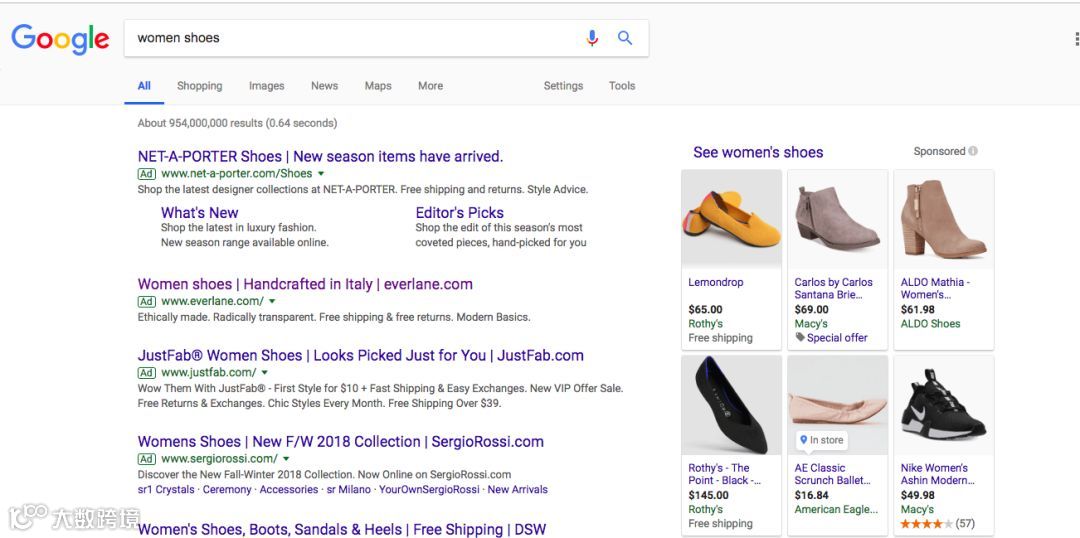
Task: Select the All tab
Action: click(144, 86)
